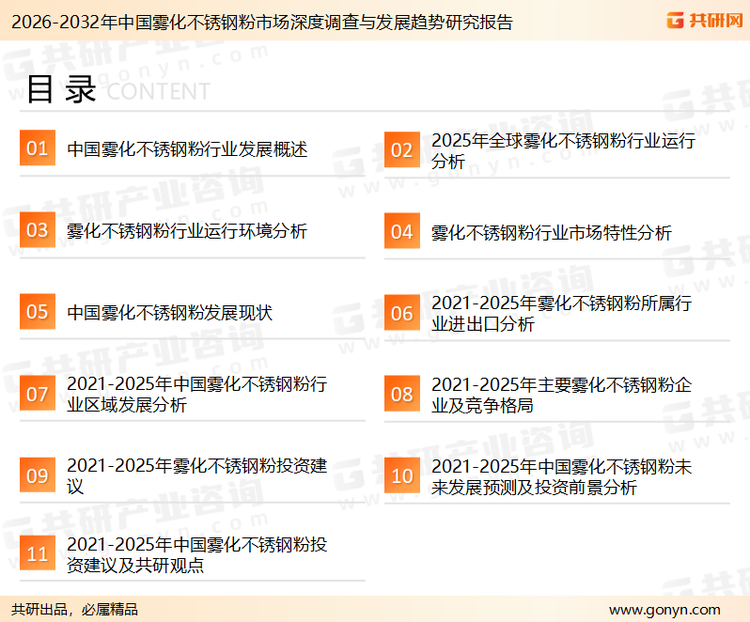The image size is (750, 622).
Task: Click the orange 05 number badge
Action: click(37, 311)
